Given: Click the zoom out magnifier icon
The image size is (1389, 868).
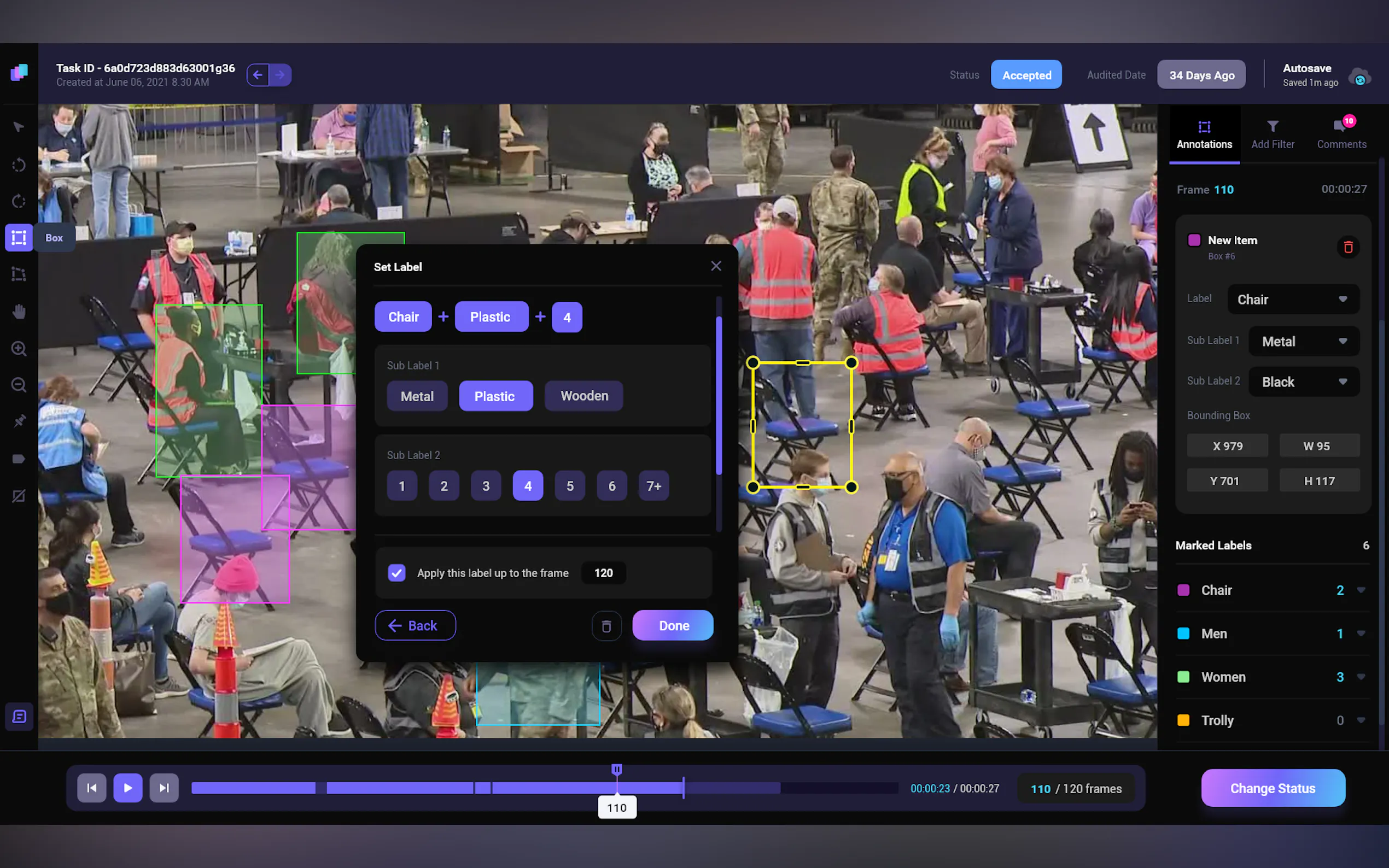Looking at the screenshot, I should tap(19, 385).
